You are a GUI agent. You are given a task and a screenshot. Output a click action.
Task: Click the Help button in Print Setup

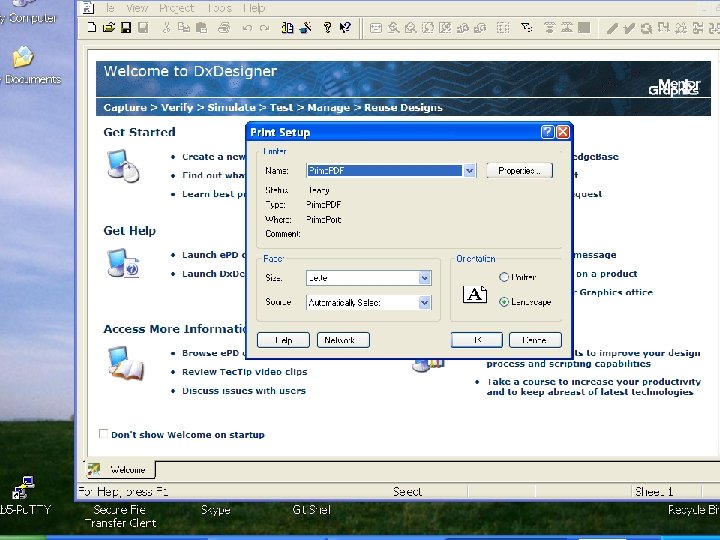[x=283, y=340]
